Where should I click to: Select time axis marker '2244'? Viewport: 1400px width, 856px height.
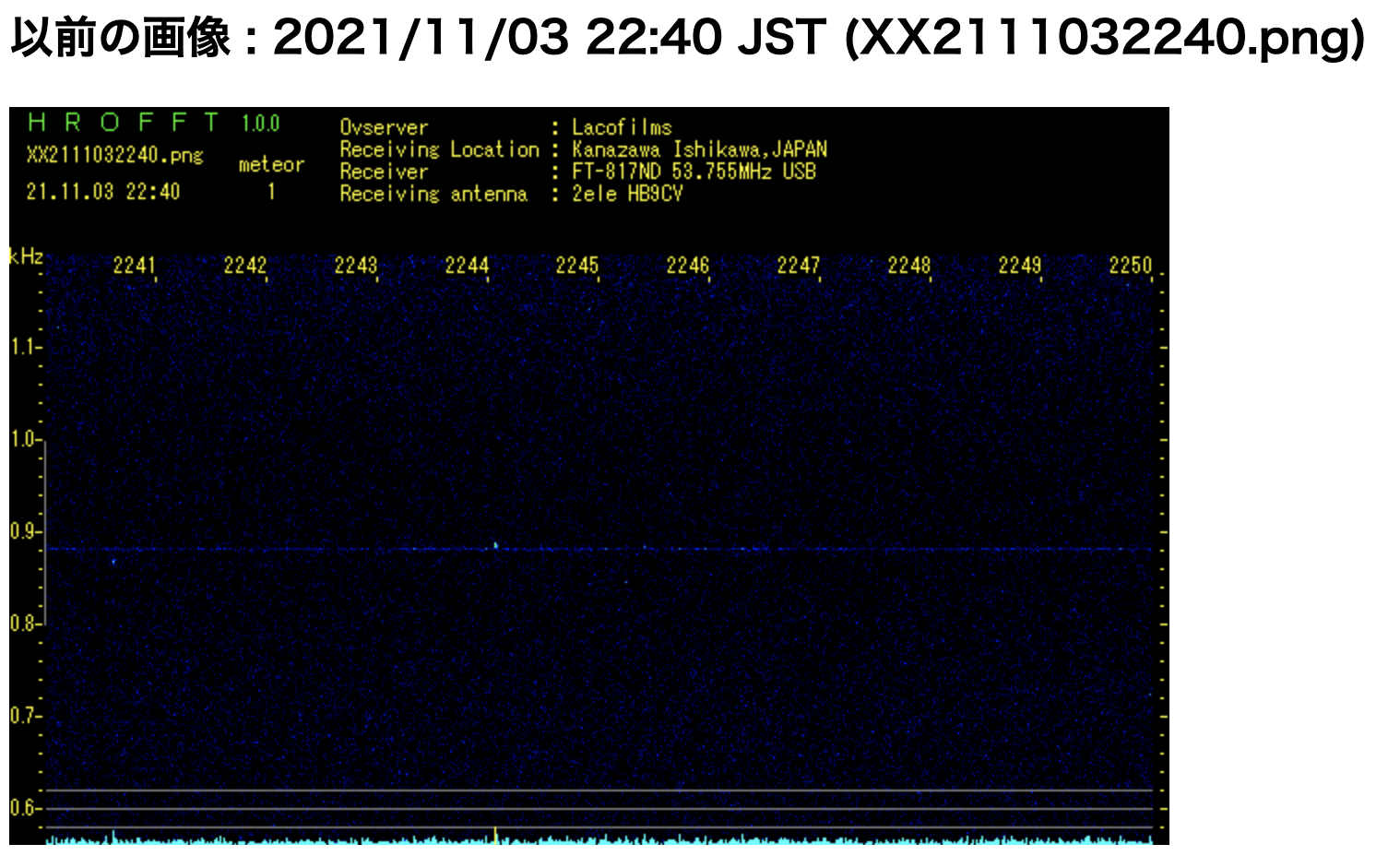467,266
